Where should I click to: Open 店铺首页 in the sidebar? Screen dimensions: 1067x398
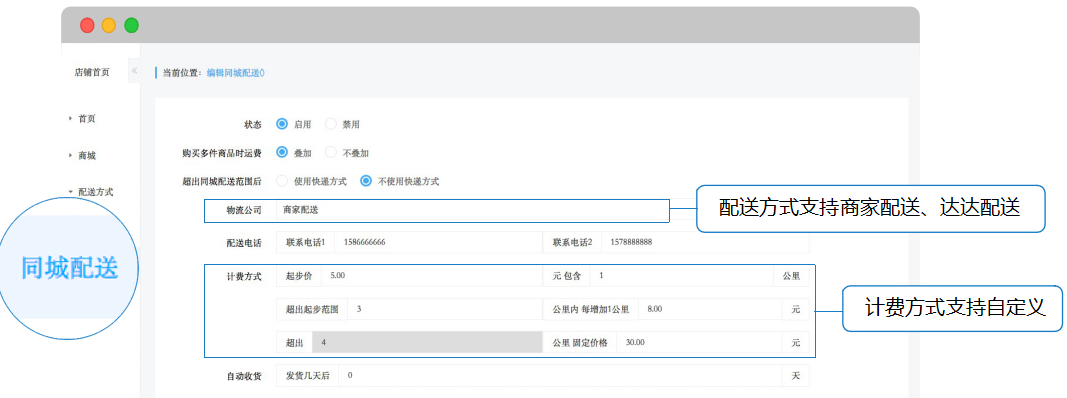click(92, 72)
